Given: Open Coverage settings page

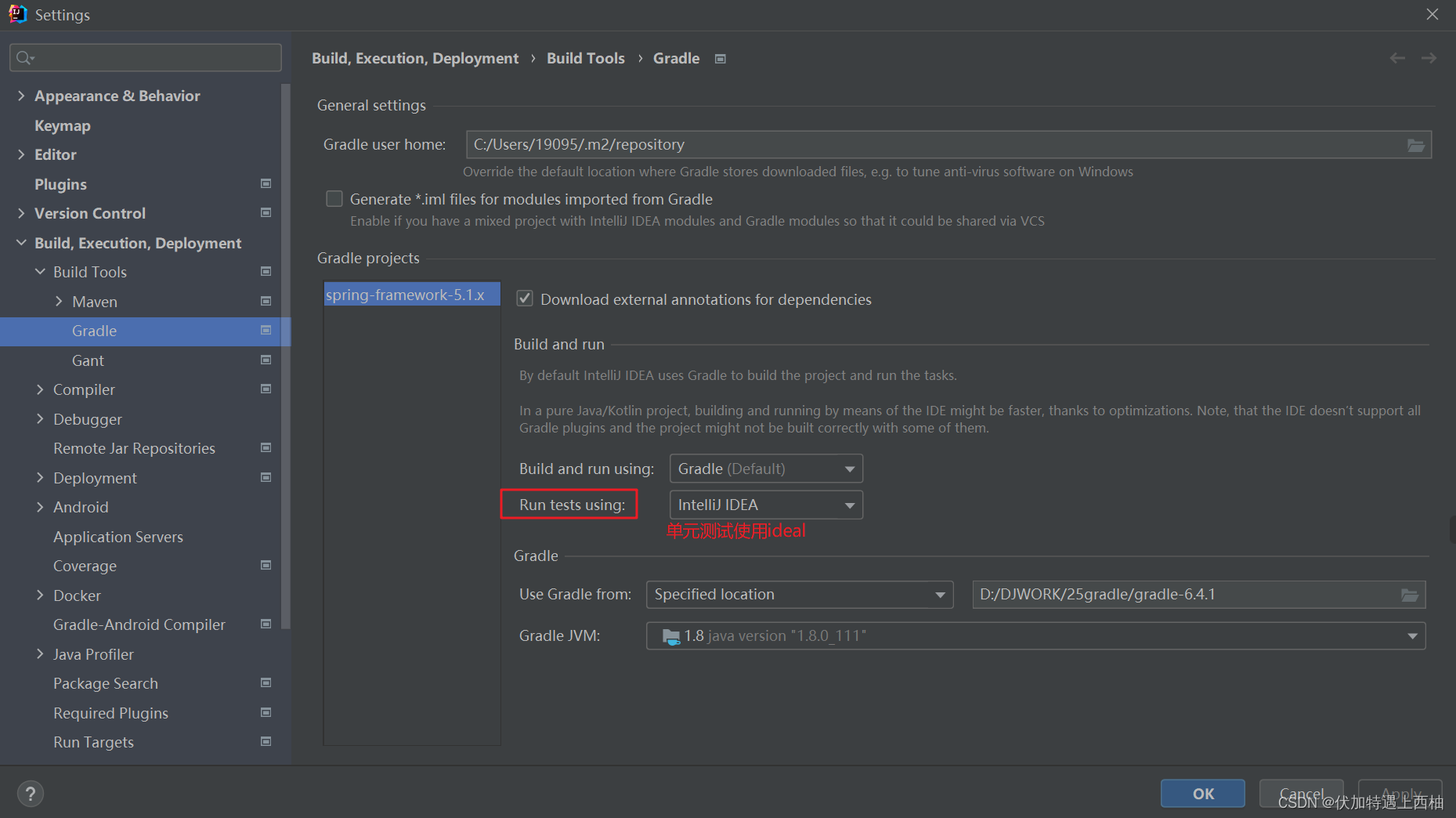Looking at the screenshot, I should click(x=85, y=566).
